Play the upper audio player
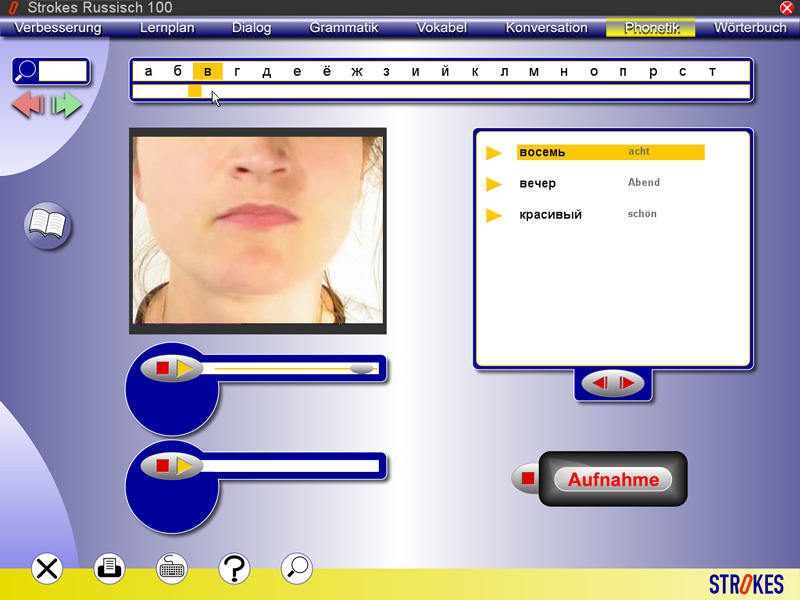The image size is (800, 600). pos(184,368)
